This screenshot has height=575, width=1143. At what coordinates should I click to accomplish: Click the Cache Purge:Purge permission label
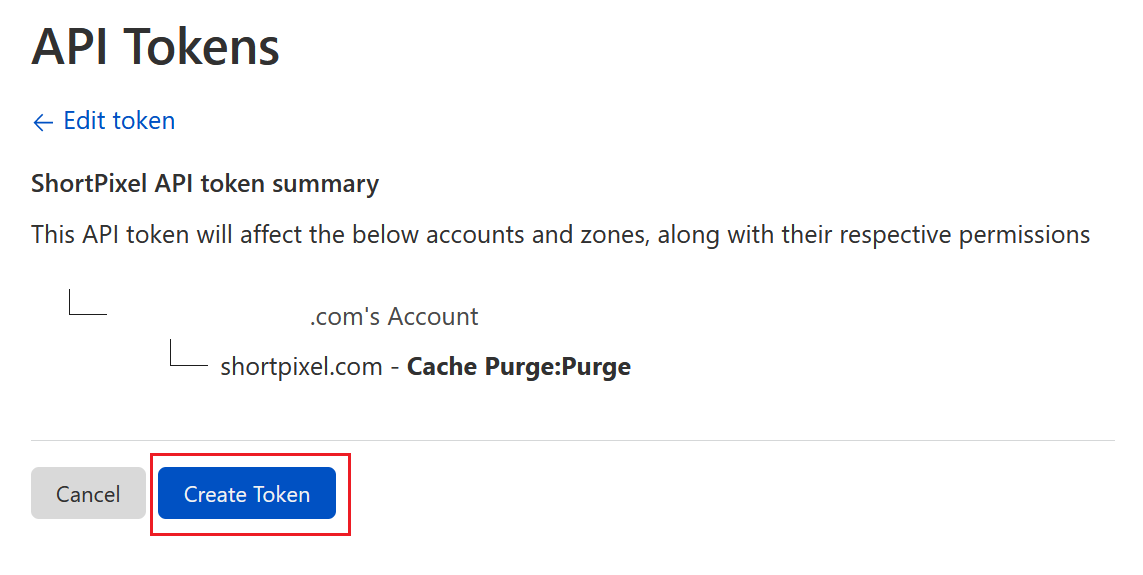[x=519, y=367]
